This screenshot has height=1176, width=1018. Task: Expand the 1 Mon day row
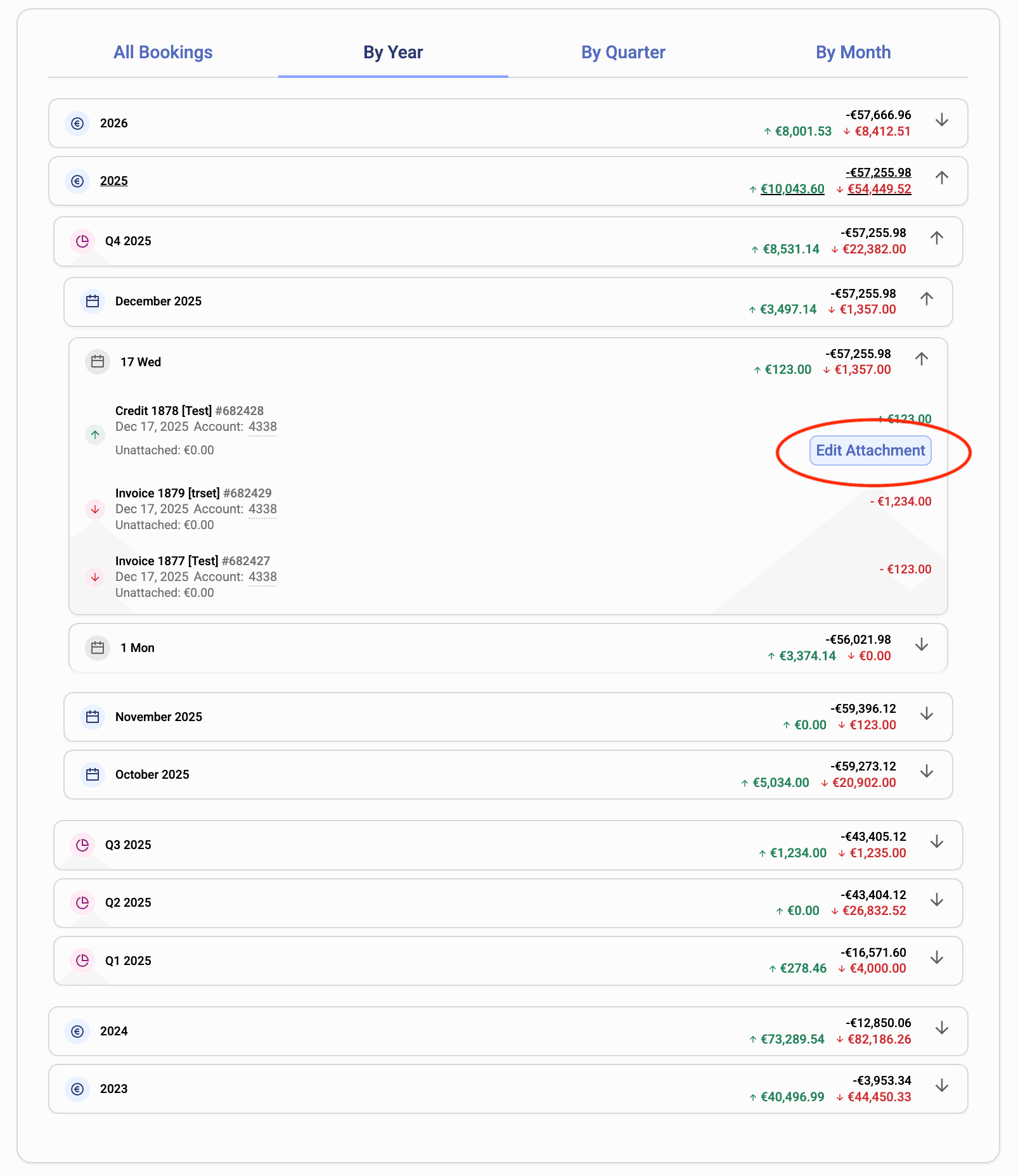[922, 645]
